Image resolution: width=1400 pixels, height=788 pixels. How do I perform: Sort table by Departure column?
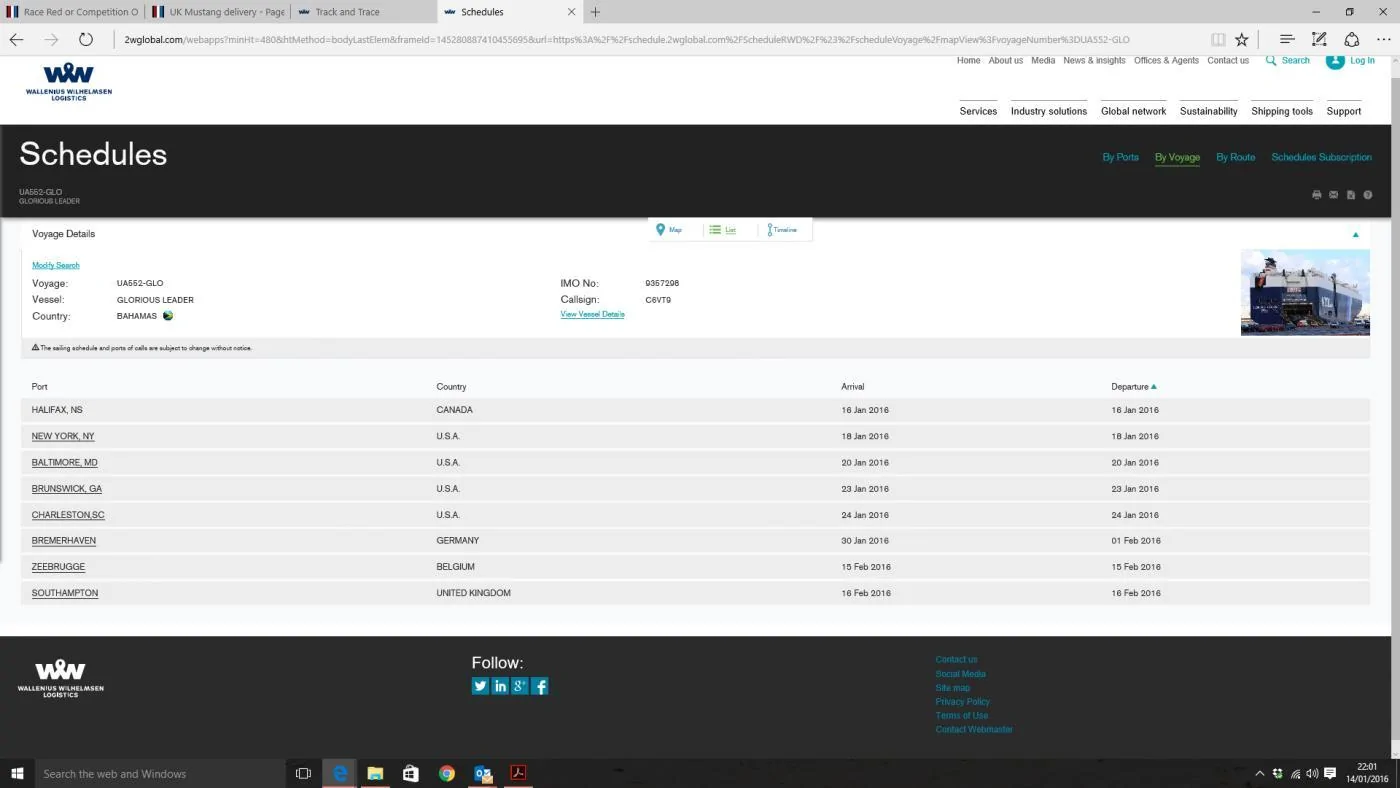coord(1134,387)
